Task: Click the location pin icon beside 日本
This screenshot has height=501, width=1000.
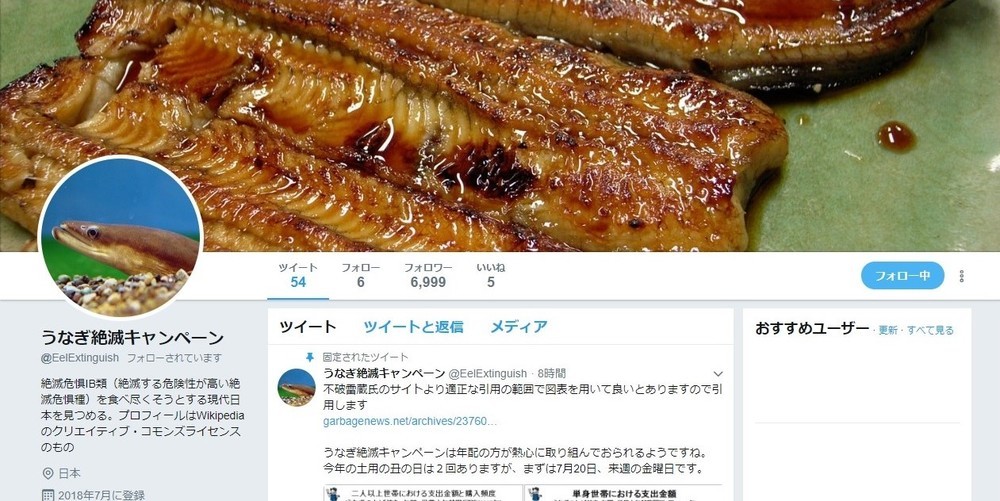Action: [x=48, y=474]
